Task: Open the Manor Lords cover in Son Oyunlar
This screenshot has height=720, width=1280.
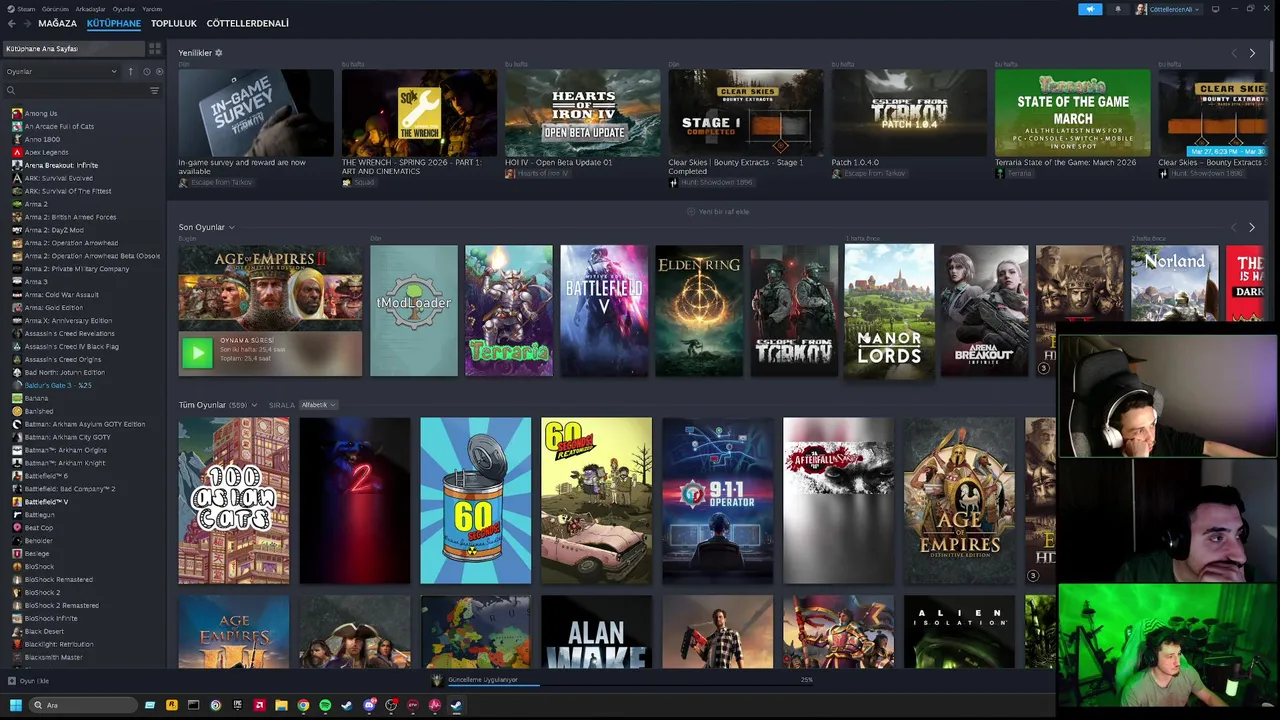Action: 889,311
